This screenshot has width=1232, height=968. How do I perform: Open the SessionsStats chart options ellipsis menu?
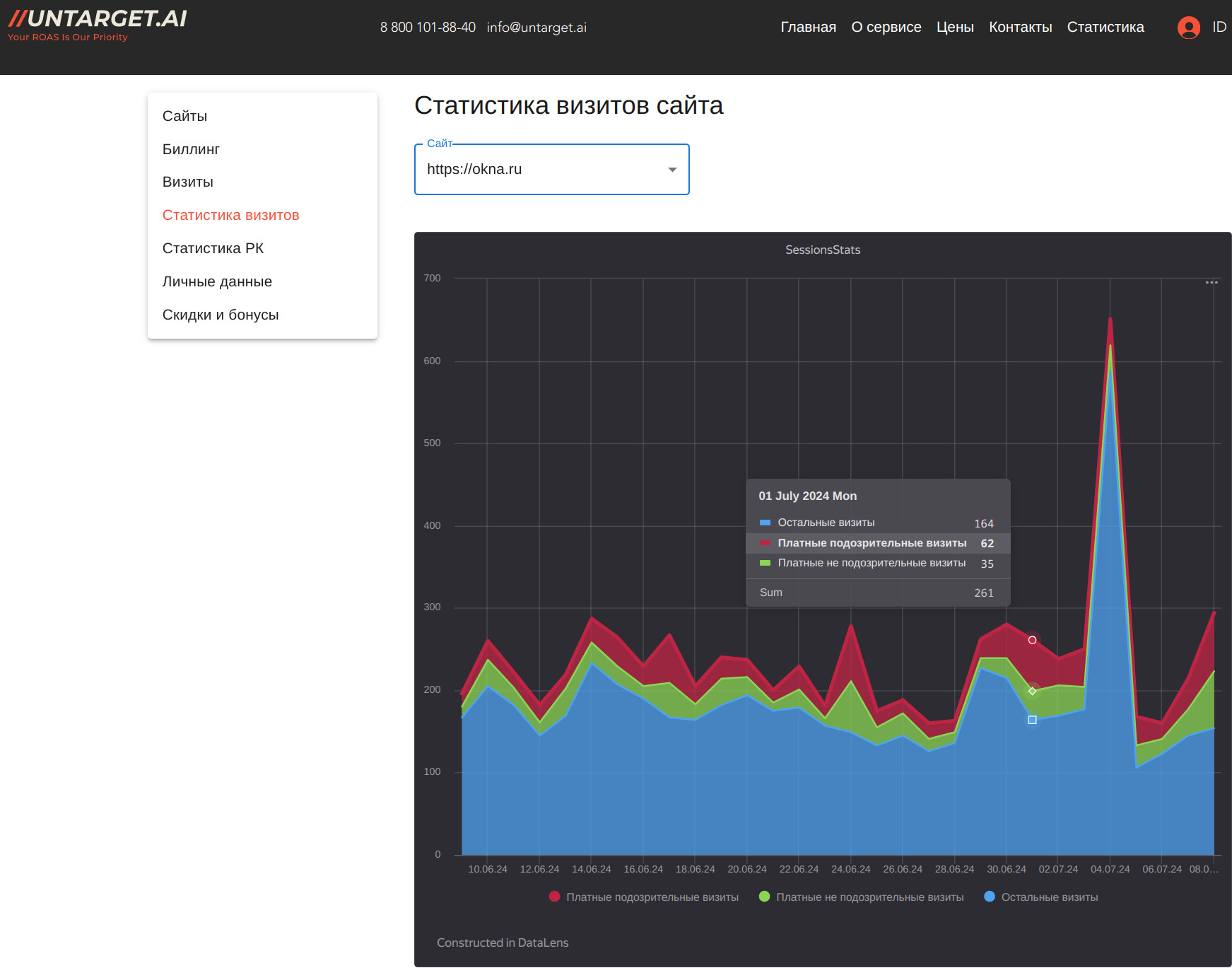pyautogui.click(x=1210, y=281)
